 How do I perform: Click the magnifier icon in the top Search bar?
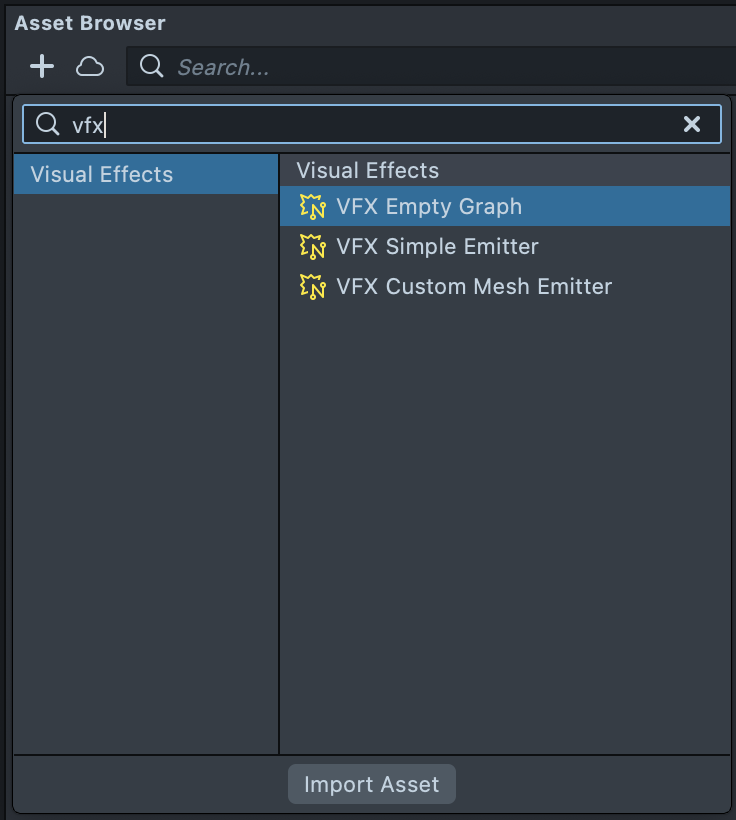click(151, 67)
